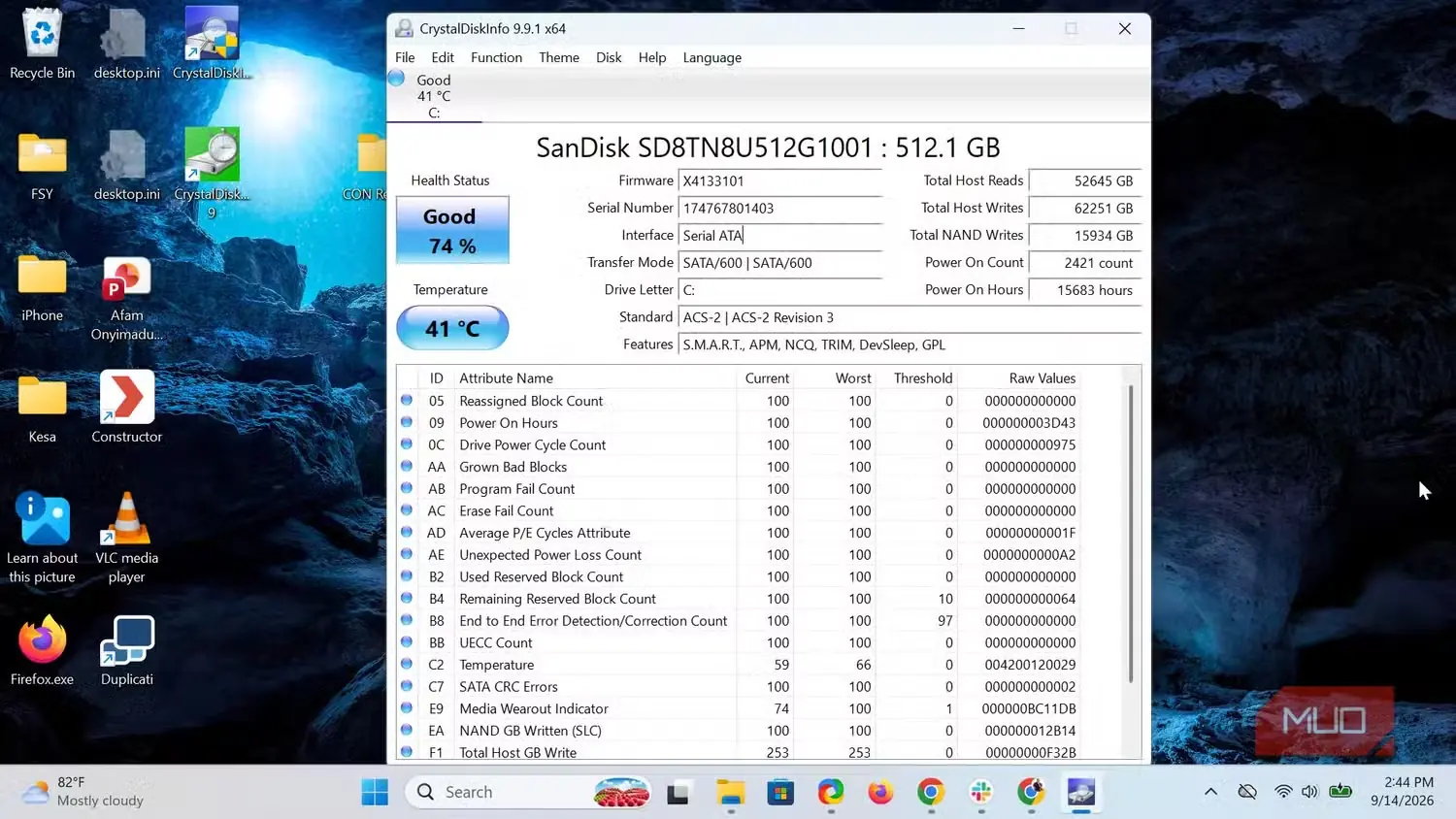Open the Help menu

(x=652, y=57)
